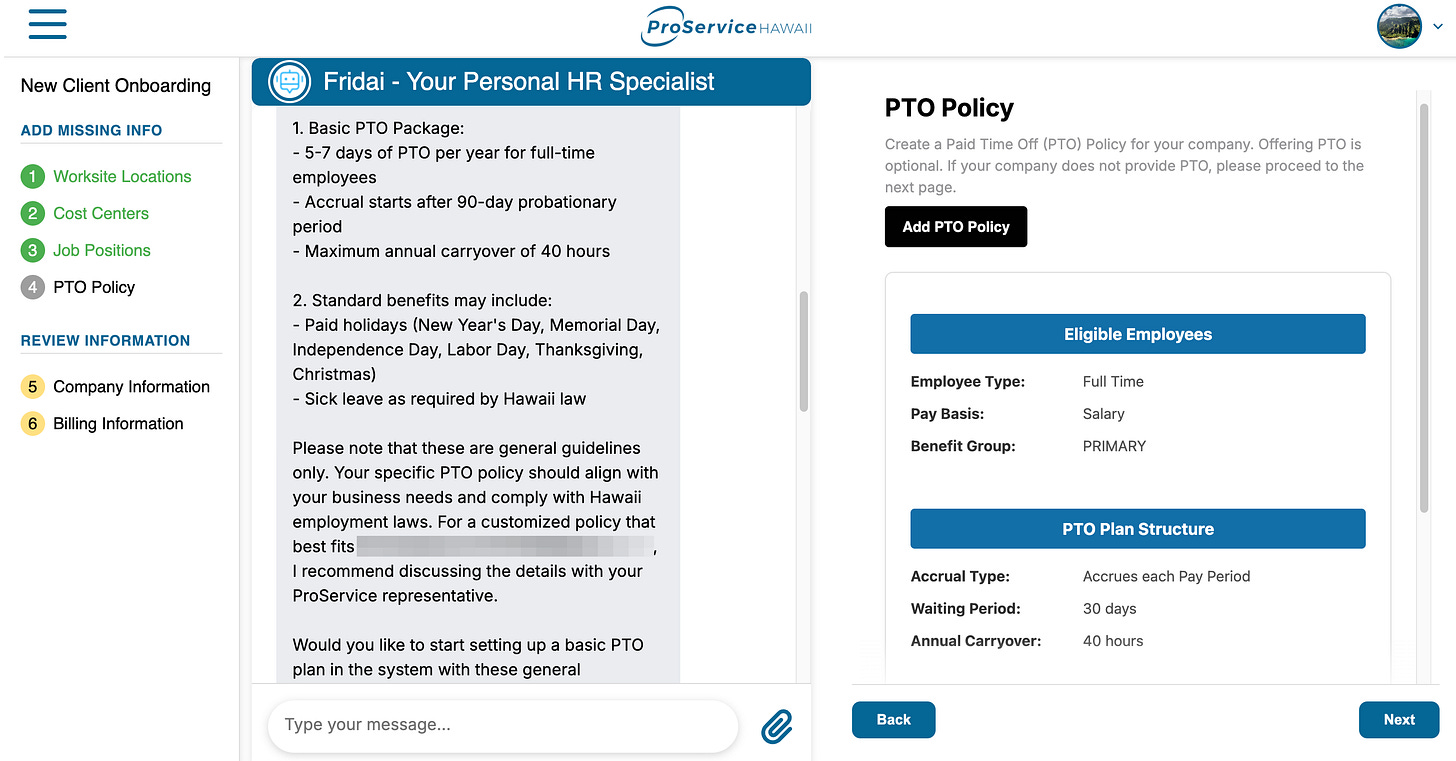Screen dimensions: 1456x761
Task: Click the ProService Hawaii logo
Action: pyautogui.click(x=727, y=27)
